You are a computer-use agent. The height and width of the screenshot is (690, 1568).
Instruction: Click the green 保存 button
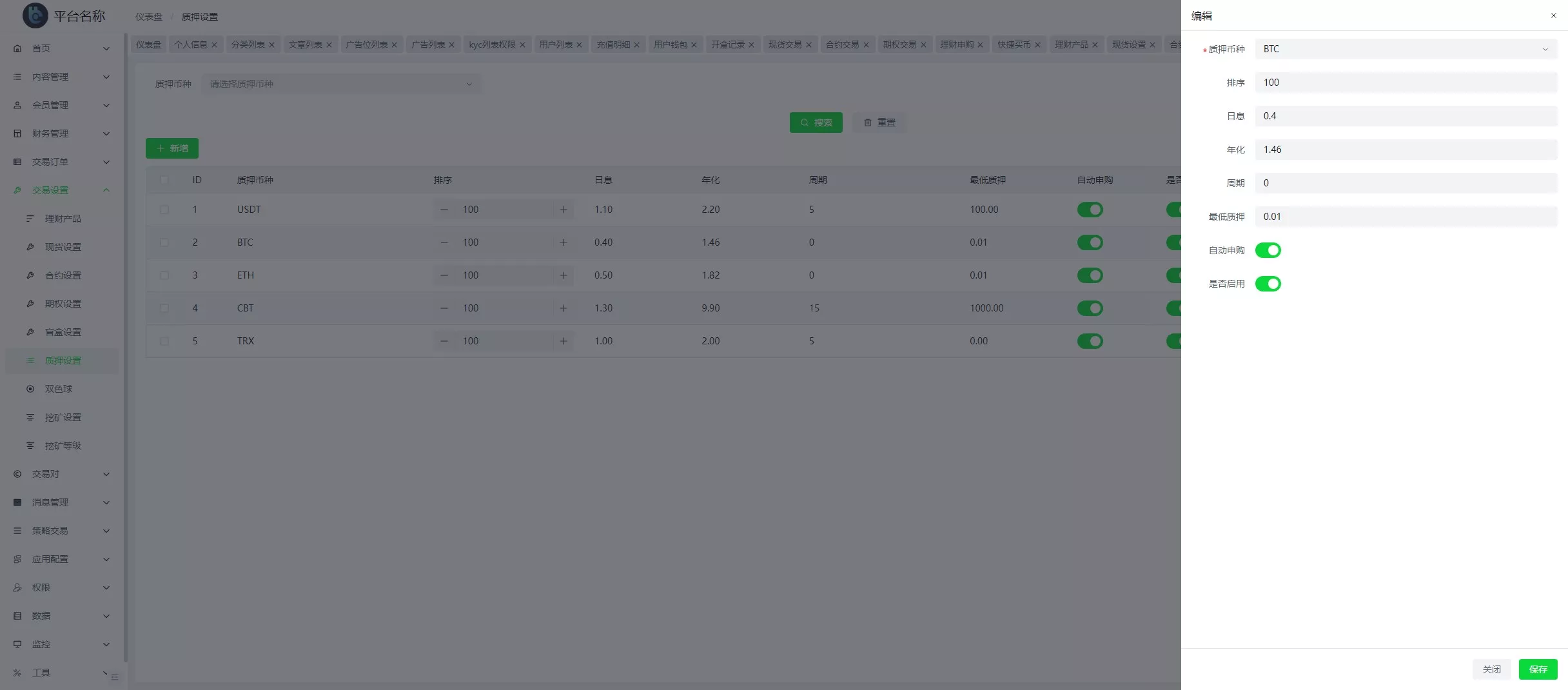tap(1538, 669)
